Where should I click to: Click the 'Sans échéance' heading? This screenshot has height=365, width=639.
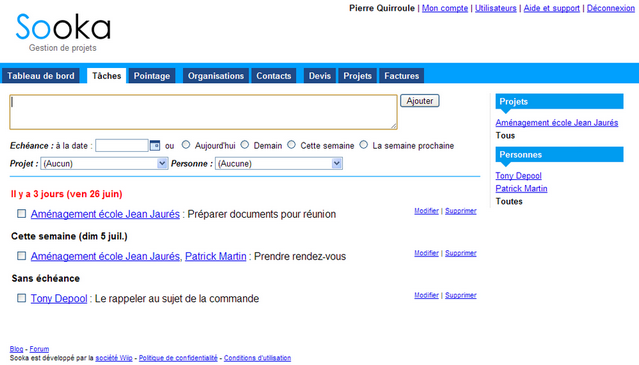46,279
